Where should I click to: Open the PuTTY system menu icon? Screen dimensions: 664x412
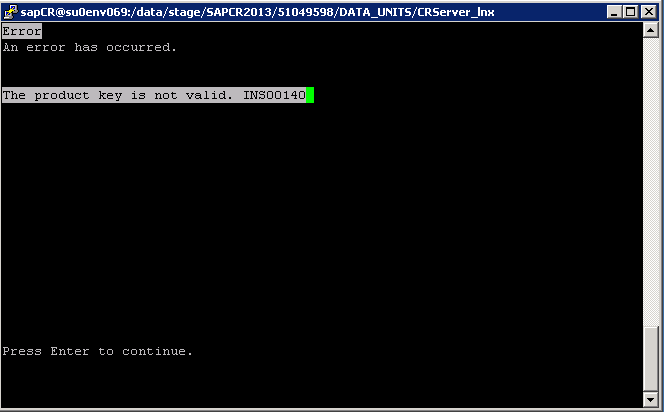pyautogui.click(x=10, y=12)
